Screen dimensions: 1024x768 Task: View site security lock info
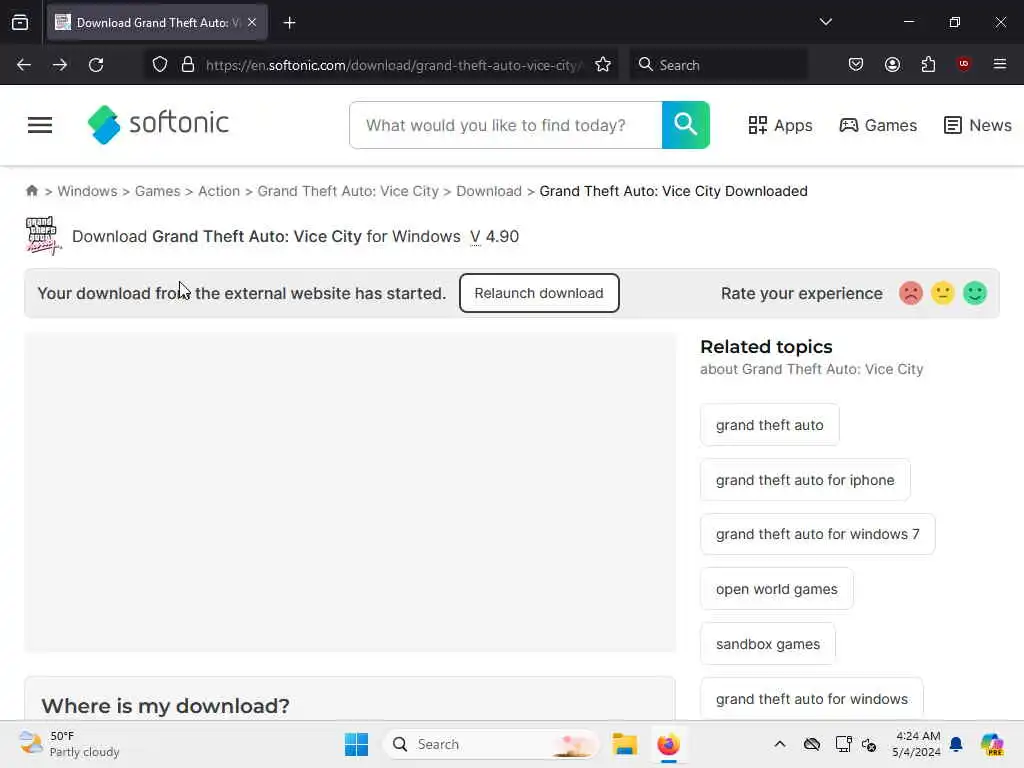(188, 65)
